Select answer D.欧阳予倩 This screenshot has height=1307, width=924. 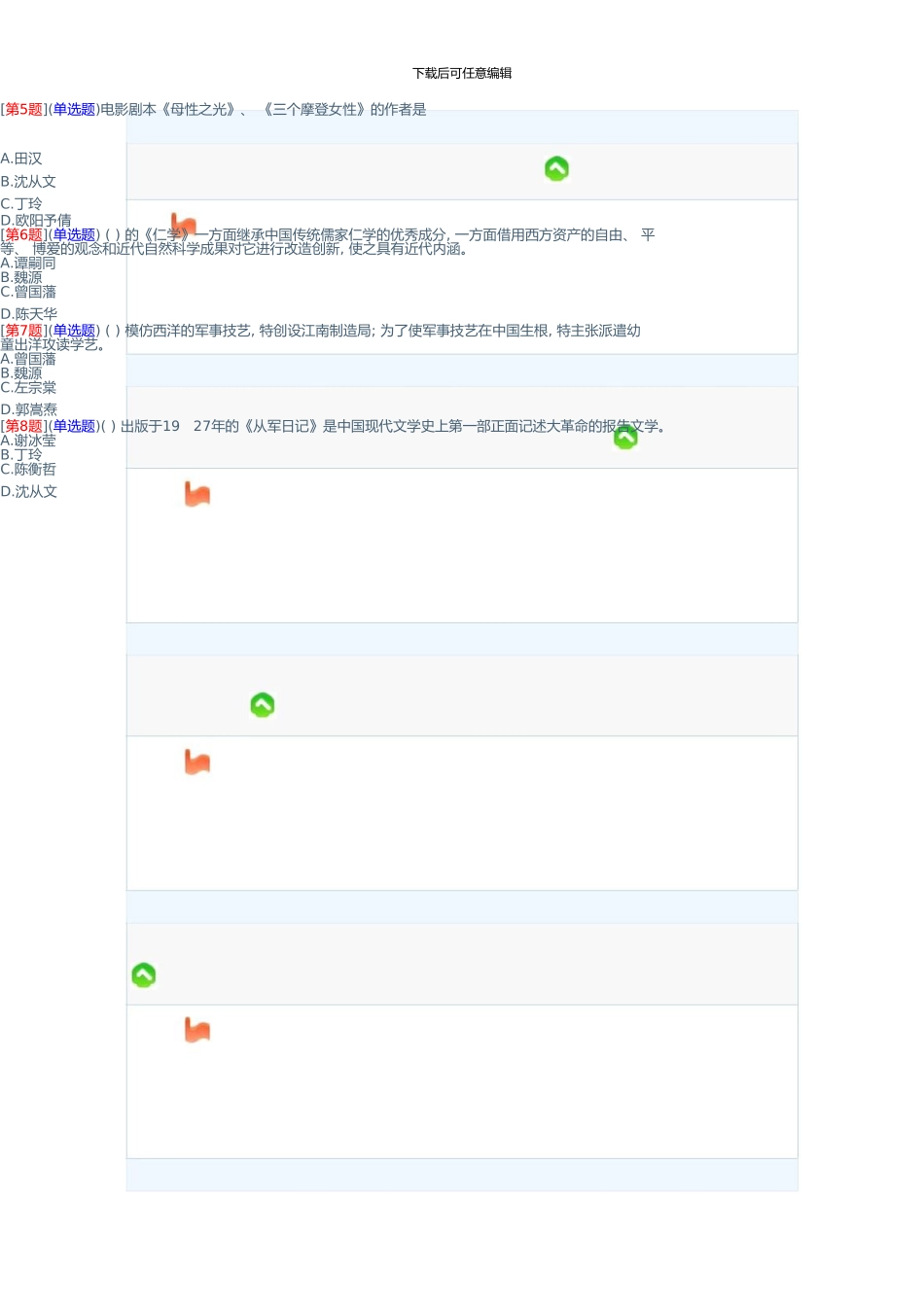pos(36,221)
